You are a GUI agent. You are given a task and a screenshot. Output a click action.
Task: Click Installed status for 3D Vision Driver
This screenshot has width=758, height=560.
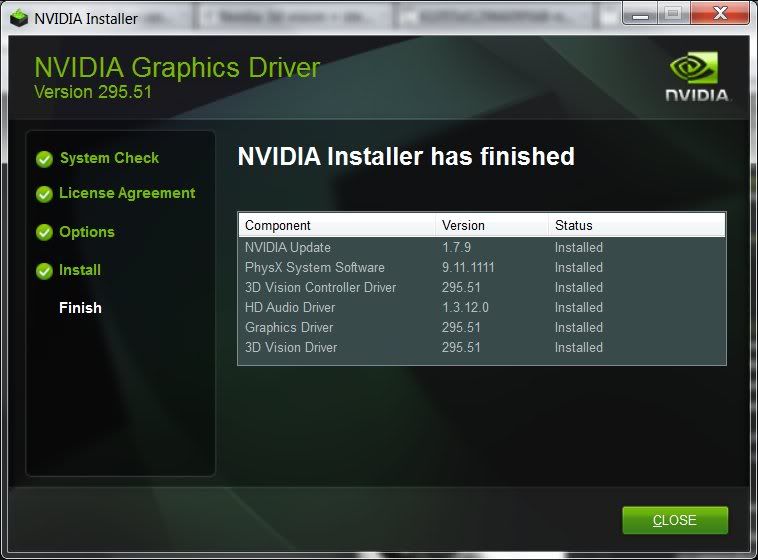(x=579, y=347)
